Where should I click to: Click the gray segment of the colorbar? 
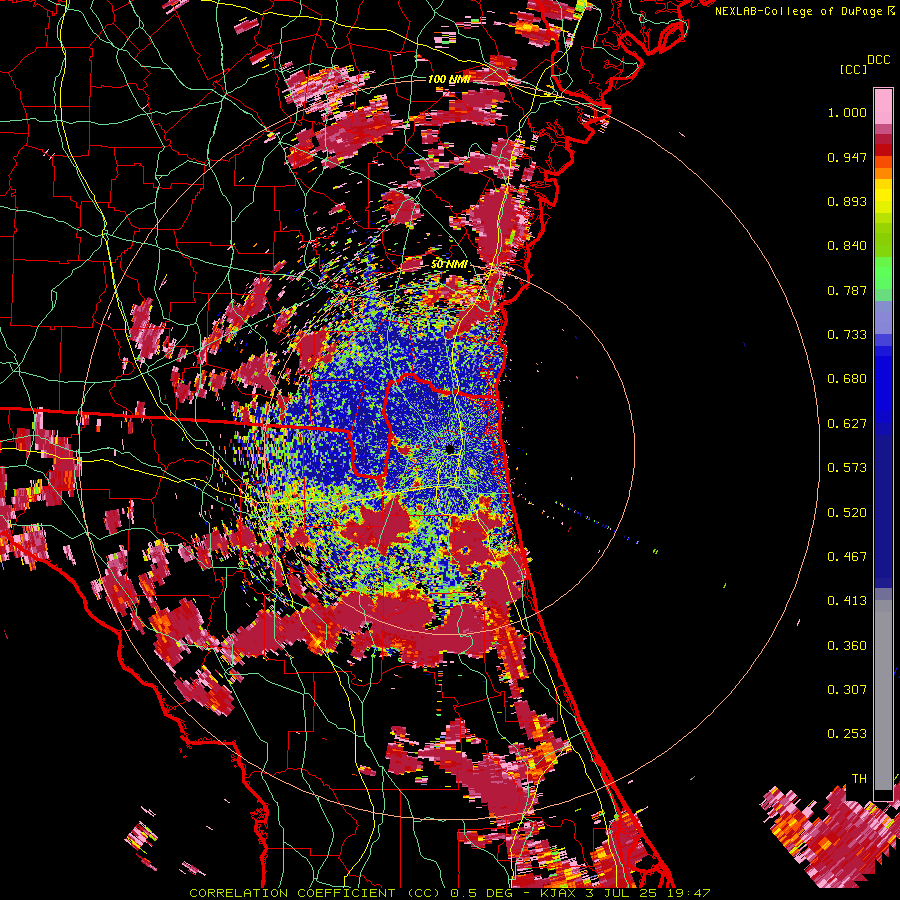click(x=883, y=695)
